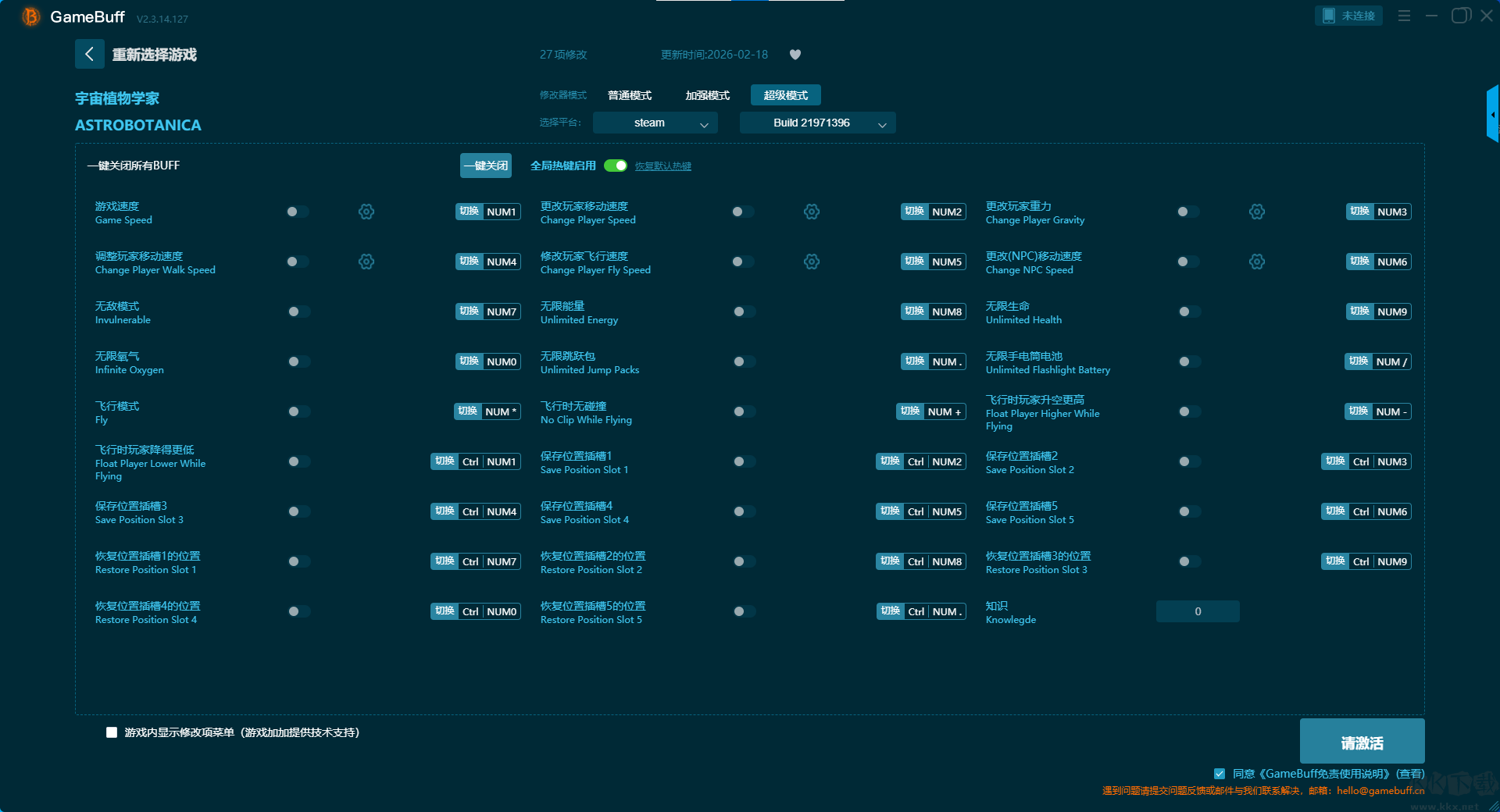Expand the blue side panel handle

point(1492,114)
